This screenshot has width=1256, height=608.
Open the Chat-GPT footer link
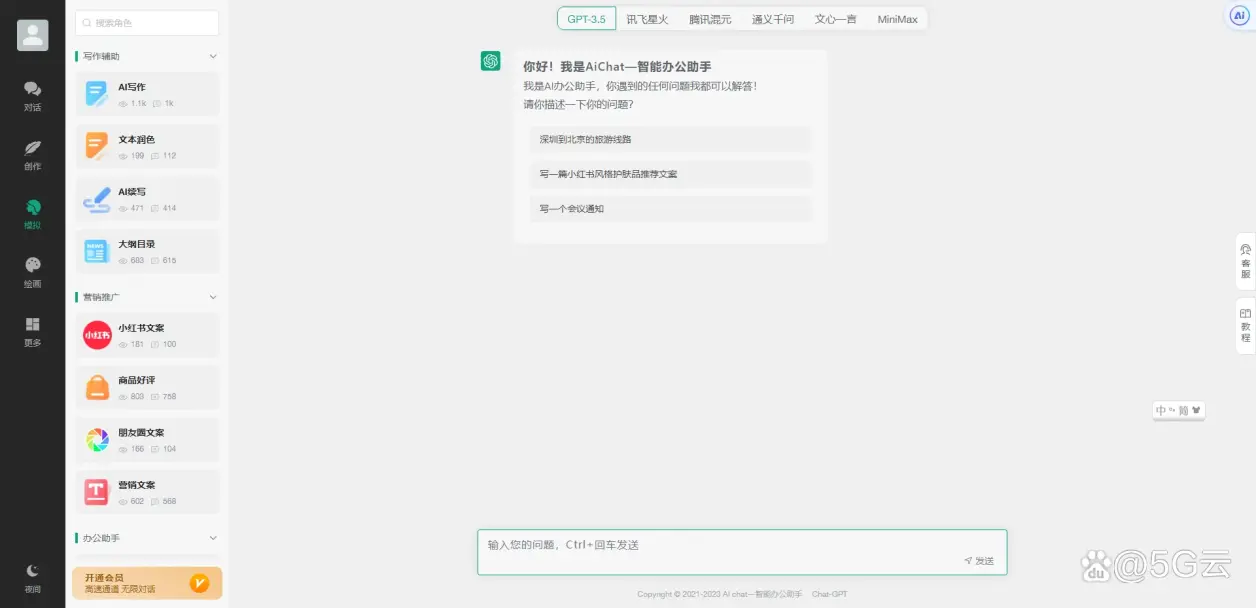click(x=830, y=594)
